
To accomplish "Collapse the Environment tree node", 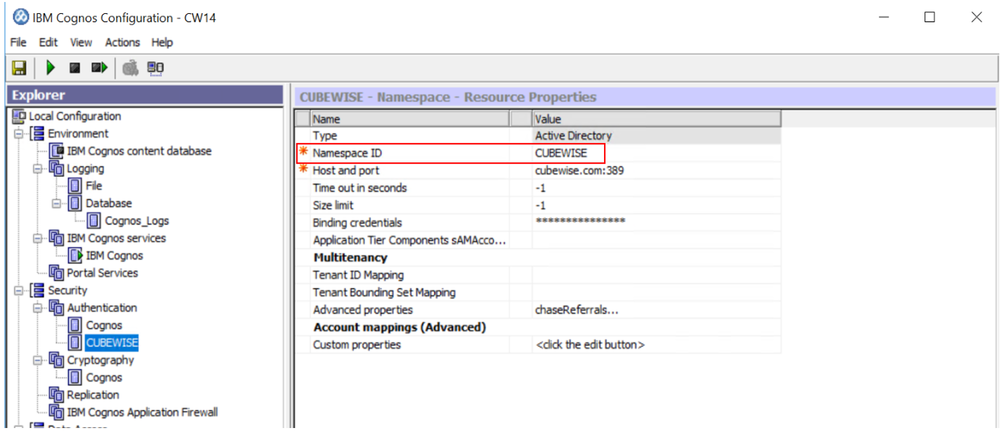I will (18, 134).
